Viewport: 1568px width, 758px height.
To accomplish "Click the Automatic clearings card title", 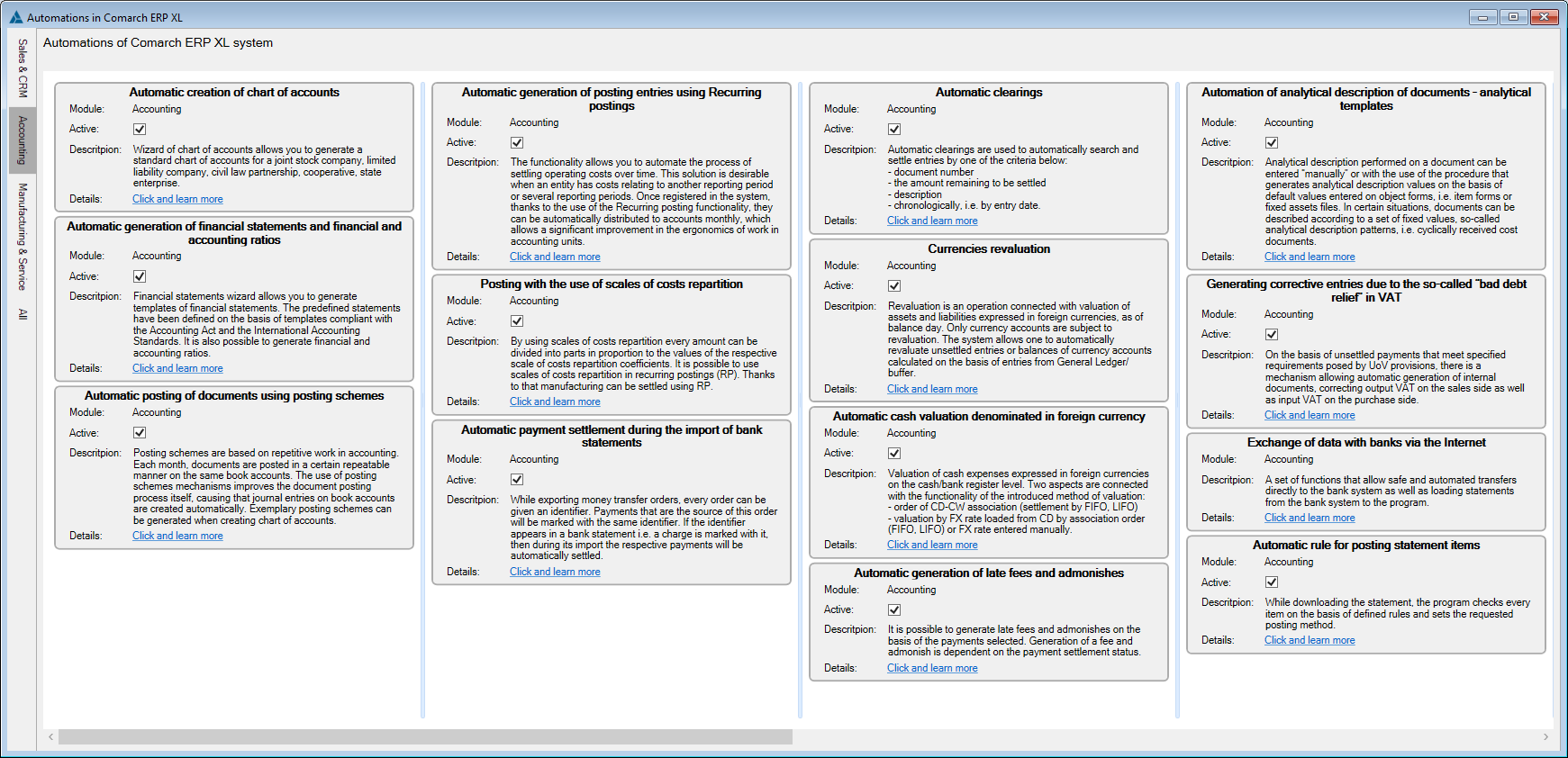I will coord(989,92).
